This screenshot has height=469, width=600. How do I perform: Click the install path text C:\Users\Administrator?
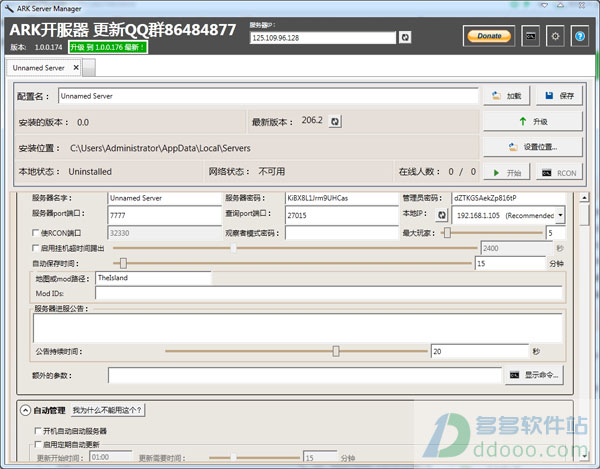click(160, 148)
